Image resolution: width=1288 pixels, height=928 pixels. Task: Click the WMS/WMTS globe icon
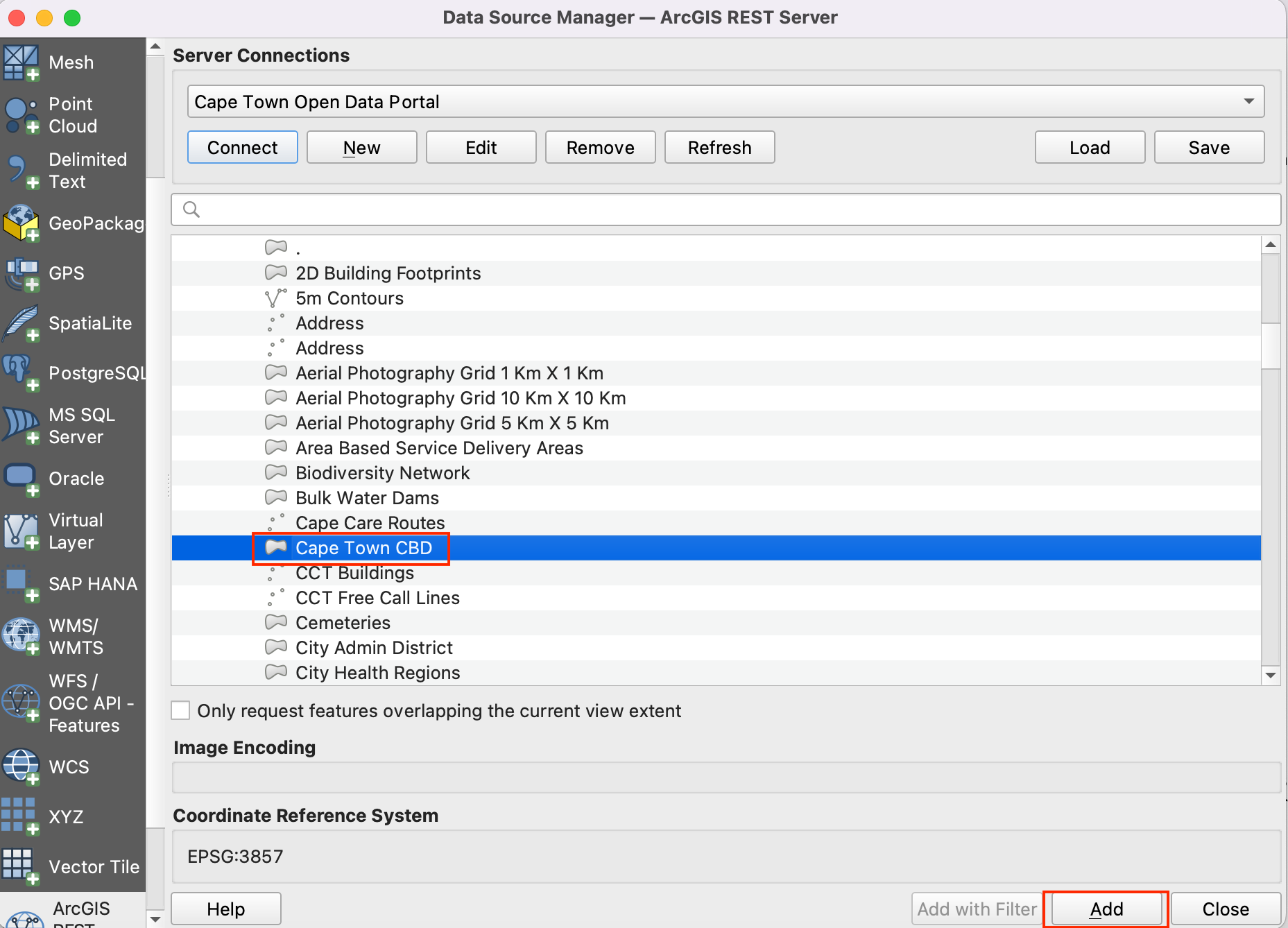tap(21, 636)
